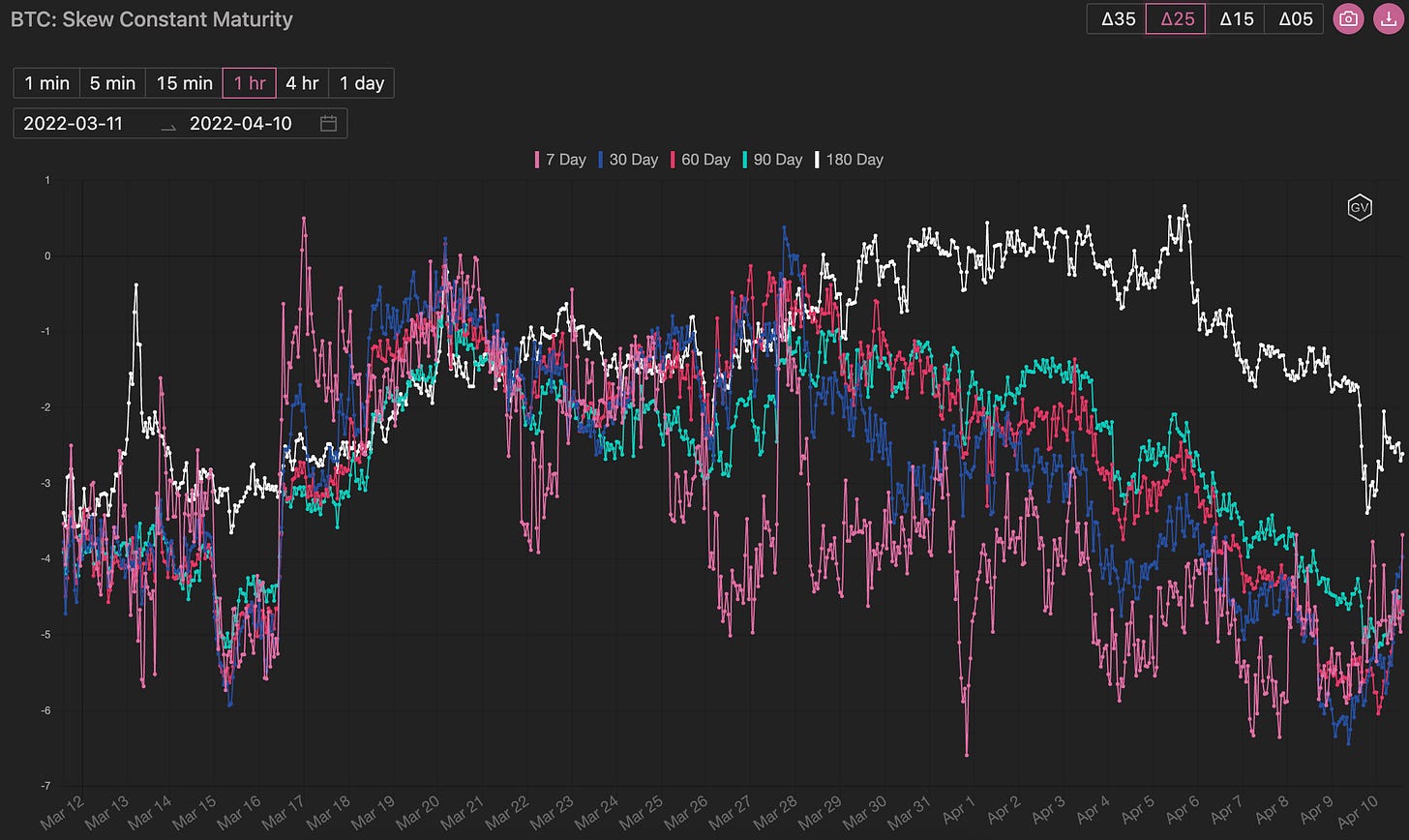The image size is (1409, 840).
Task: Toggle the 90 Day series in legend
Action: [x=772, y=160]
